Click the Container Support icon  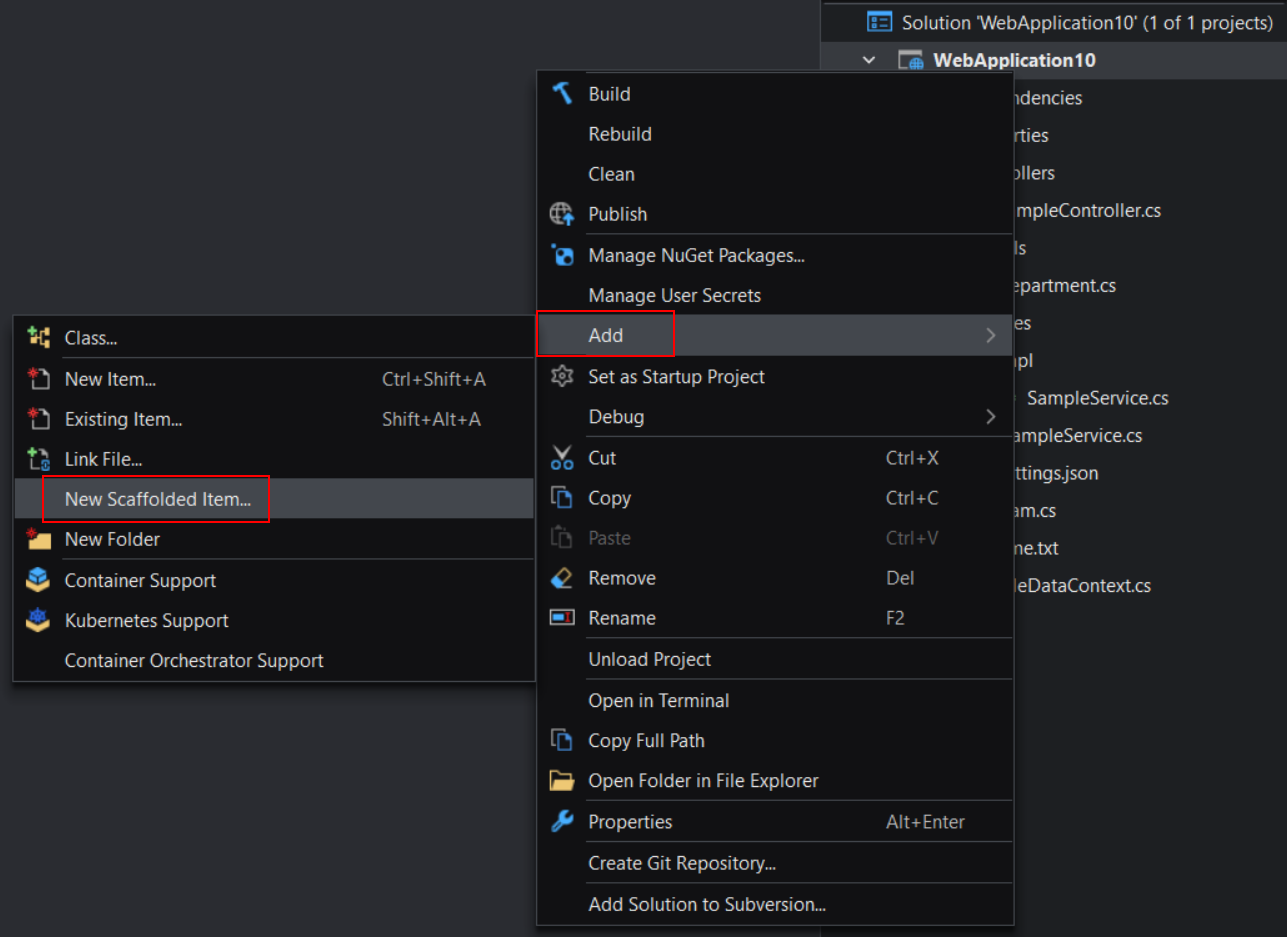[x=38, y=581]
